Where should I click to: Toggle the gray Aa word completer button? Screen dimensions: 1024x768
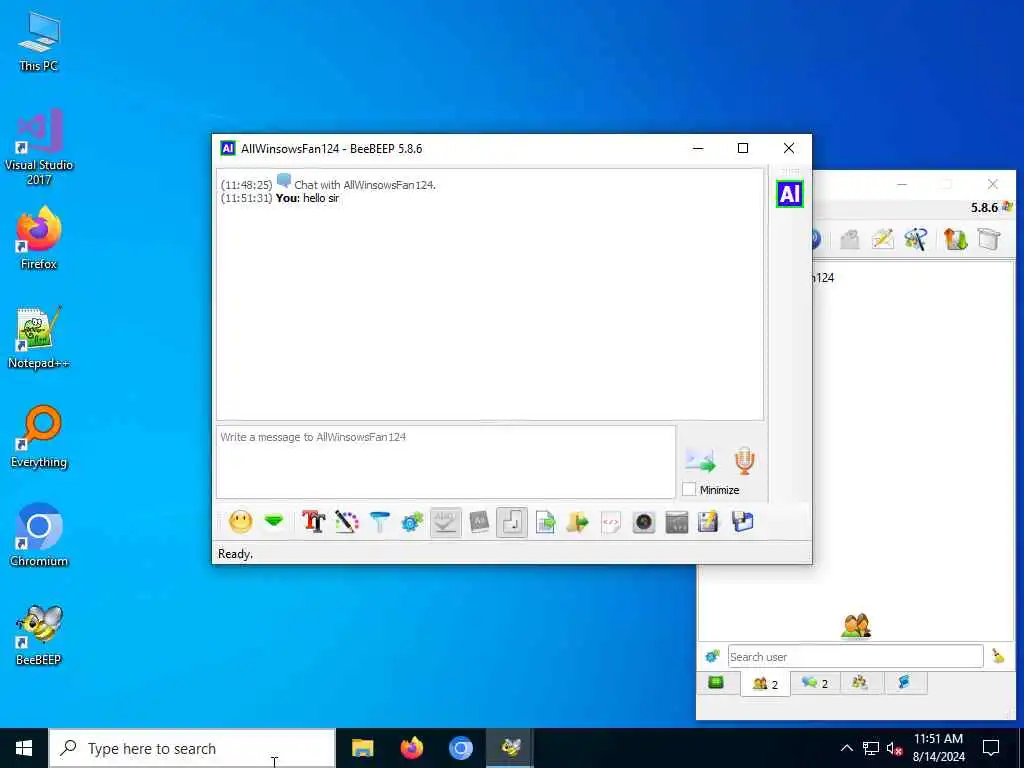tap(479, 522)
